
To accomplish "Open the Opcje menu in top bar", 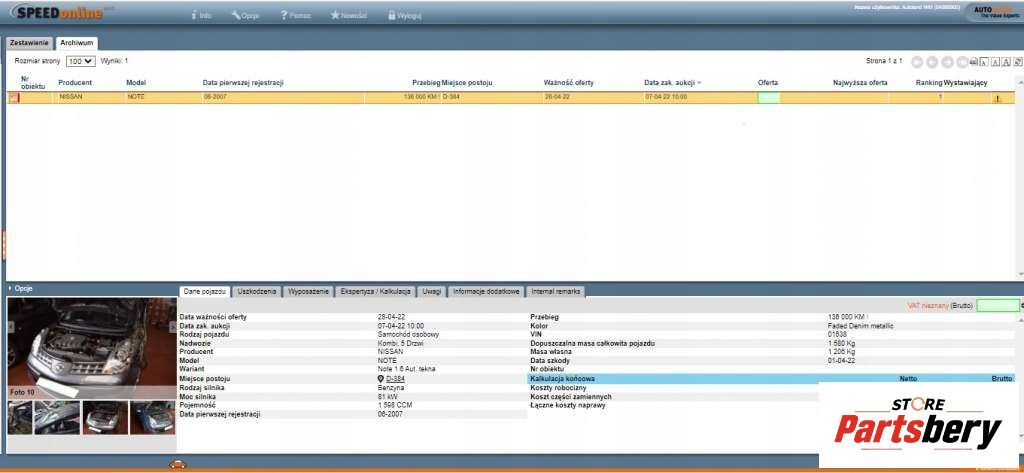I will coord(246,15).
